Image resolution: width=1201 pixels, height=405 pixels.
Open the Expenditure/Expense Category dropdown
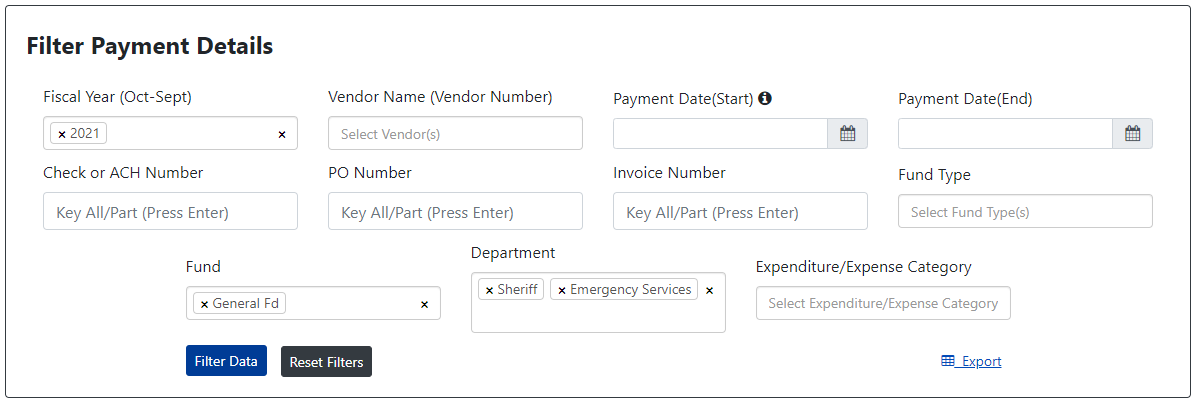883,303
